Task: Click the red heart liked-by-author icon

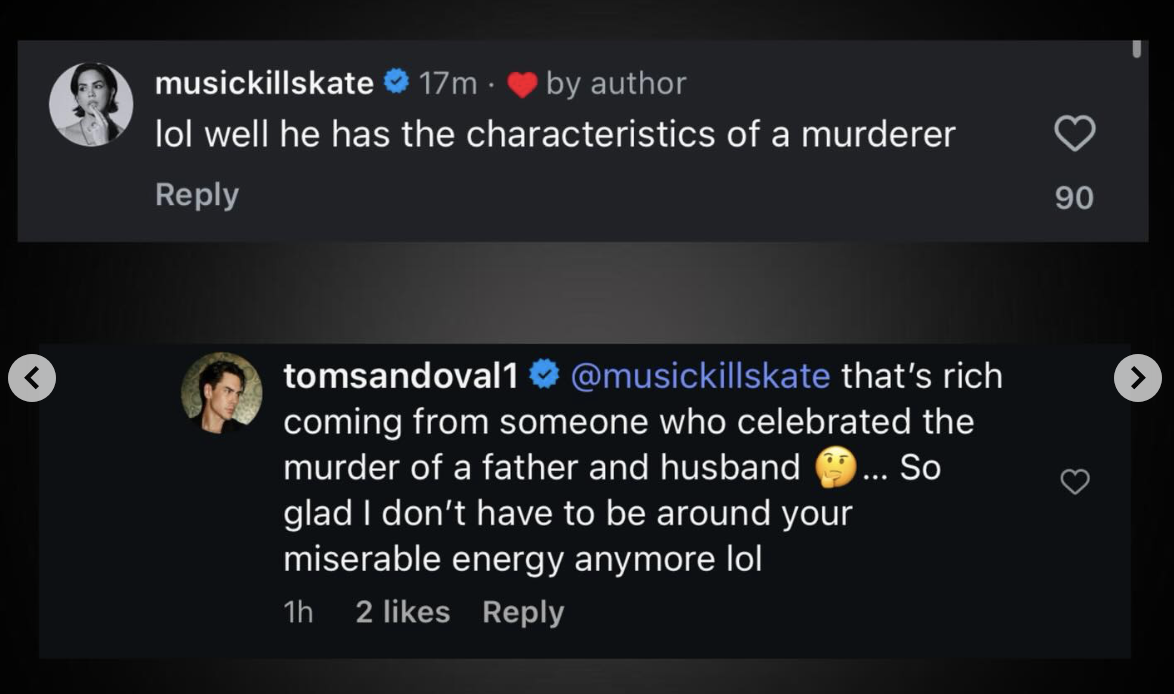Action: (522, 86)
